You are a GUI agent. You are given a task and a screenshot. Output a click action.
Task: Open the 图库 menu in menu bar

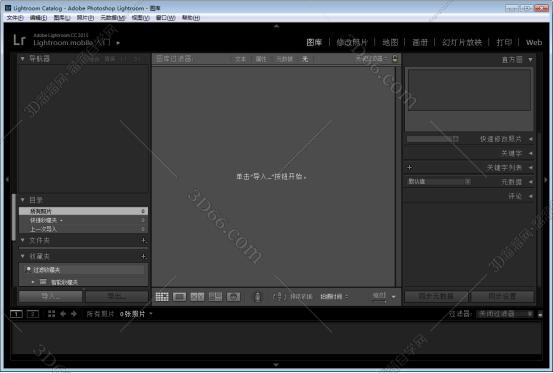point(62,18)
